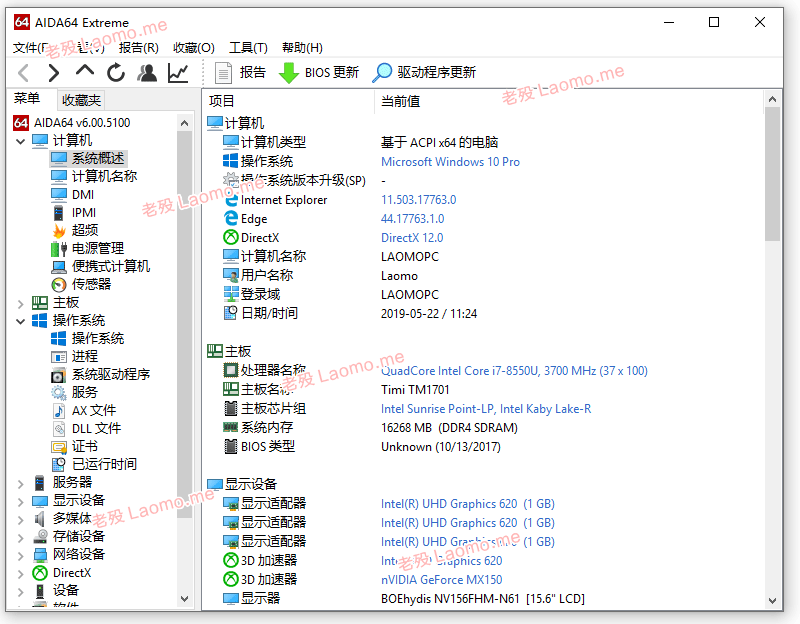Click the Xbox icon beside DirectX list row
This screenshot has height=624, width=800.
pos(231,237)
